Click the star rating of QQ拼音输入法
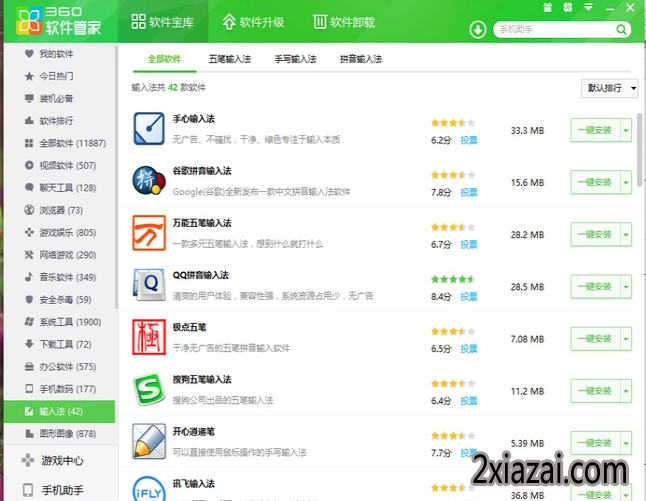The height and width of the screenshot is (501, 646). [453, 279]
